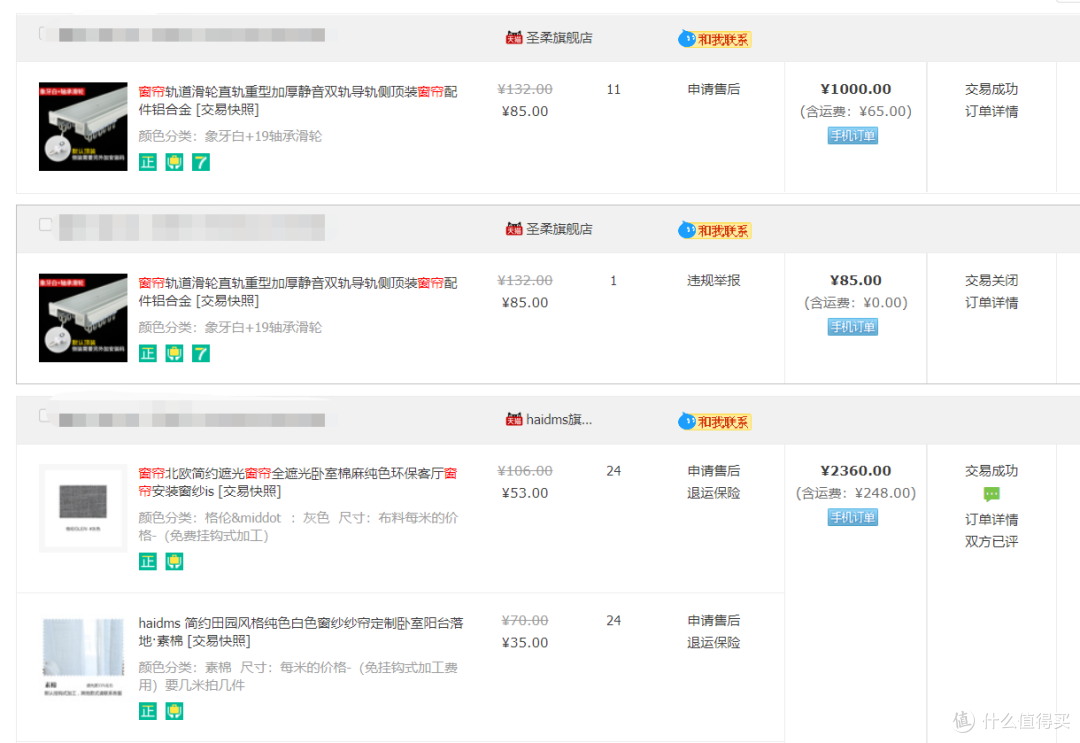Open haidms 简约田园风格 sheer curtain title

(301, 632)
